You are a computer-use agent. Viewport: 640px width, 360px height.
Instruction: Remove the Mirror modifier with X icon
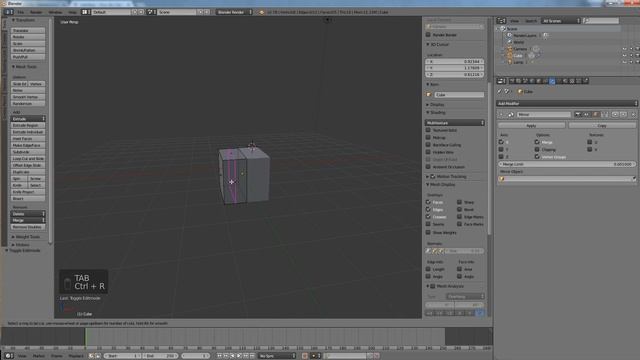[633, 115]
